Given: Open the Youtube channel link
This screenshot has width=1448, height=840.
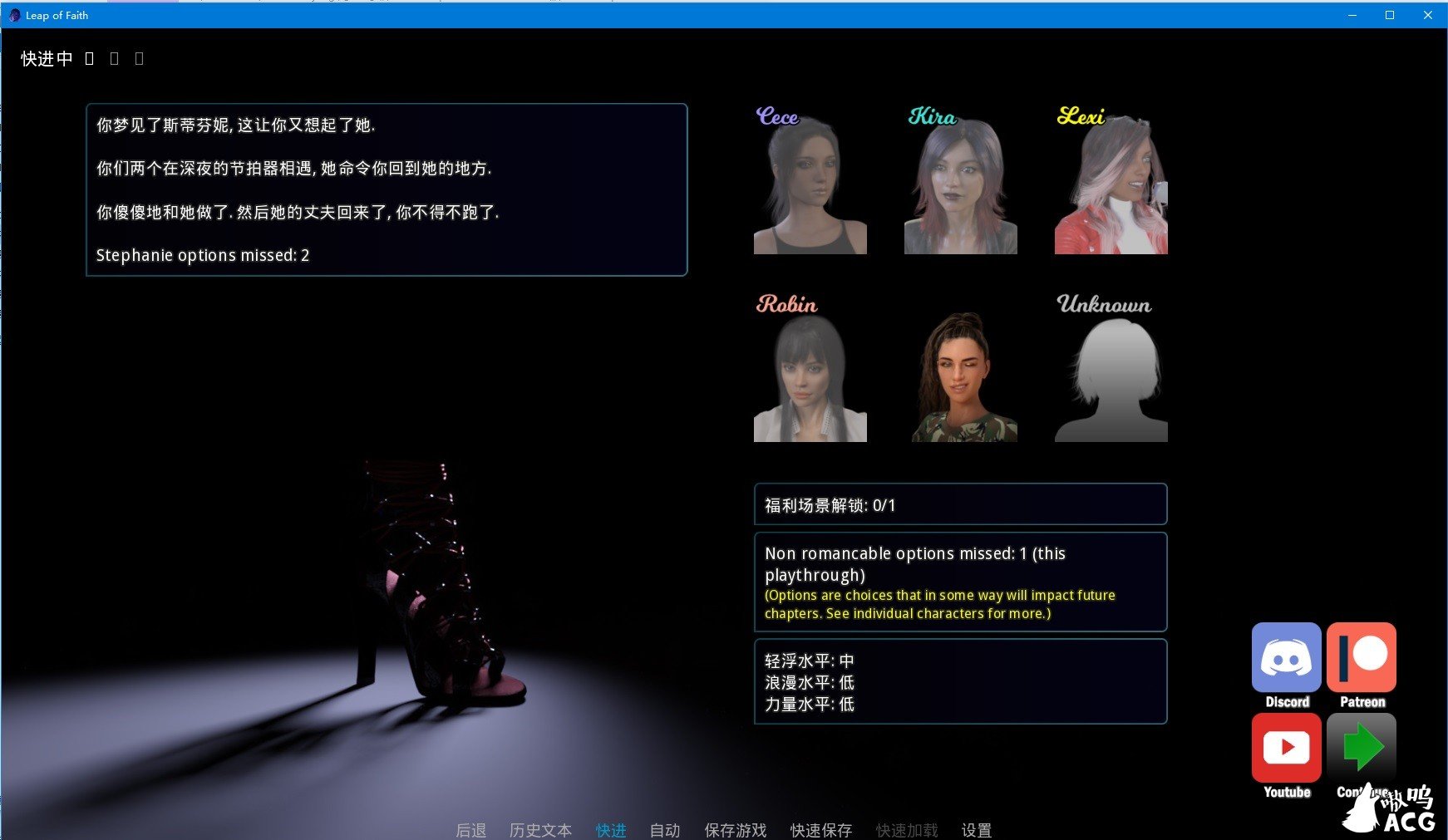Looking at the screenshot, I should (1286, 748).
